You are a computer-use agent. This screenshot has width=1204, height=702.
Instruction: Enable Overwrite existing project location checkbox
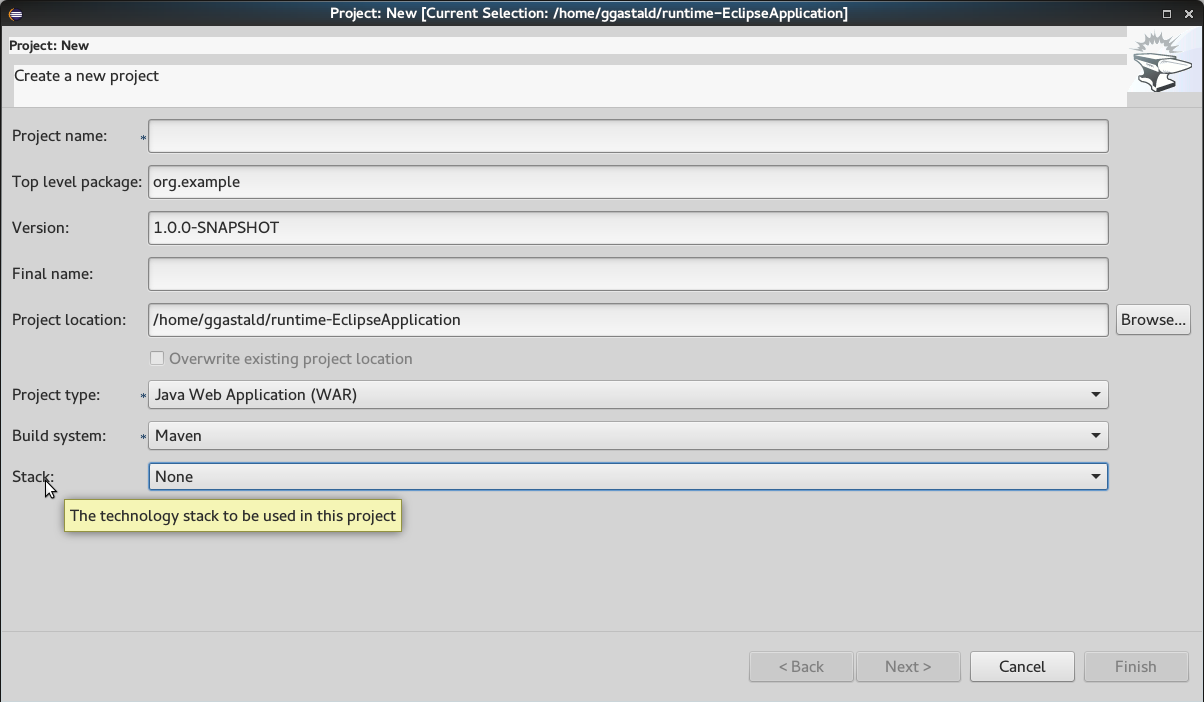[157, 358]
